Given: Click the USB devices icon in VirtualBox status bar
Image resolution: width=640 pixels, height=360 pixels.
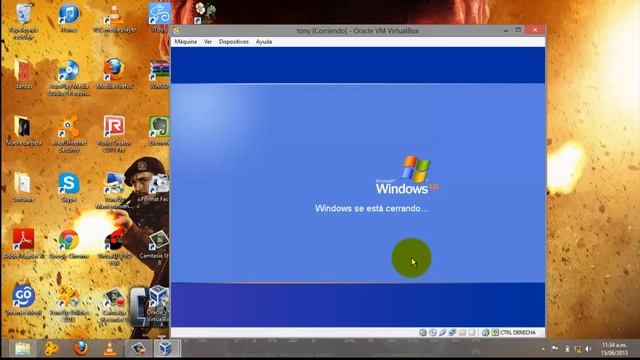Looking at the screenshot, I should [442, 333].
